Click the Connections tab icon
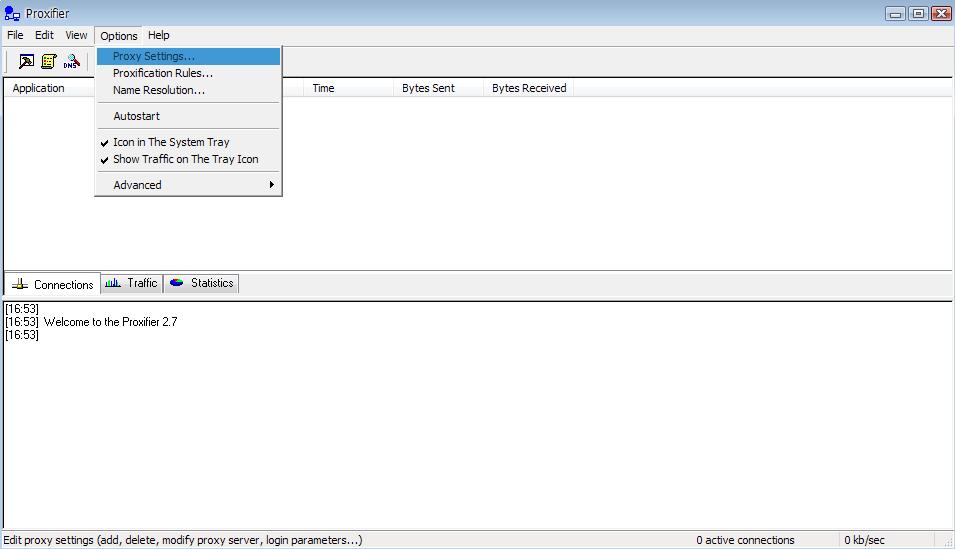Image resolution: width=956 pixels, height=549 pixels. (x=20, y=284)
